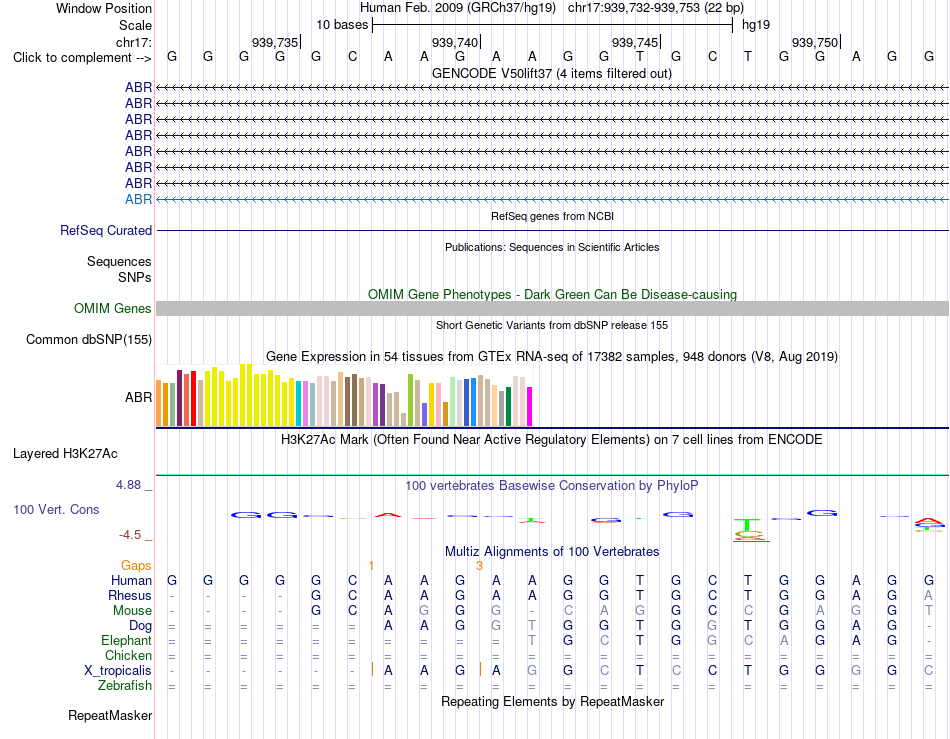Screen dimensions: 950x739
Task: Click the SNPs track label
Action: (135, 277)
